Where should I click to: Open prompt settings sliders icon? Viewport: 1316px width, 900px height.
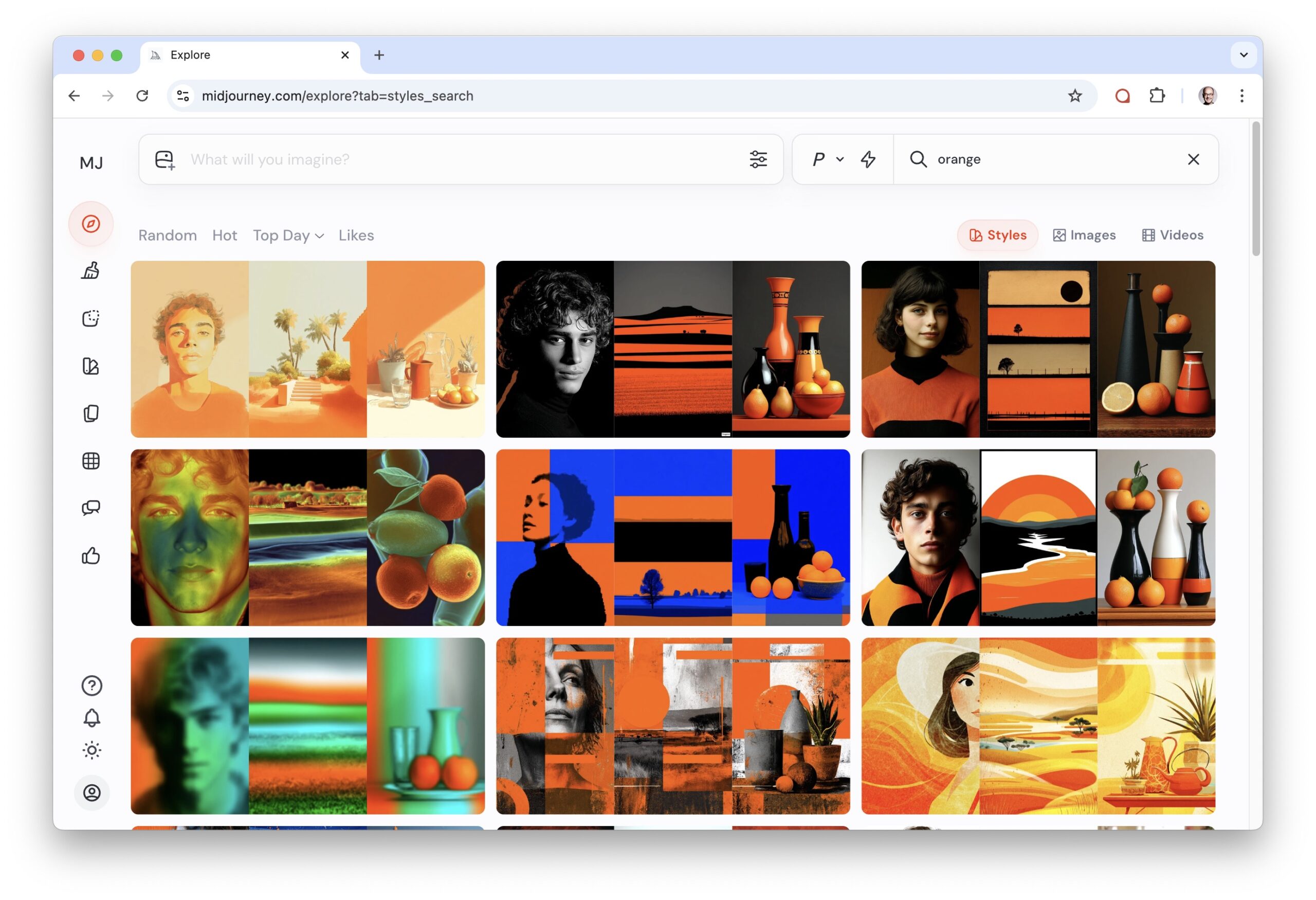point(758,159)
